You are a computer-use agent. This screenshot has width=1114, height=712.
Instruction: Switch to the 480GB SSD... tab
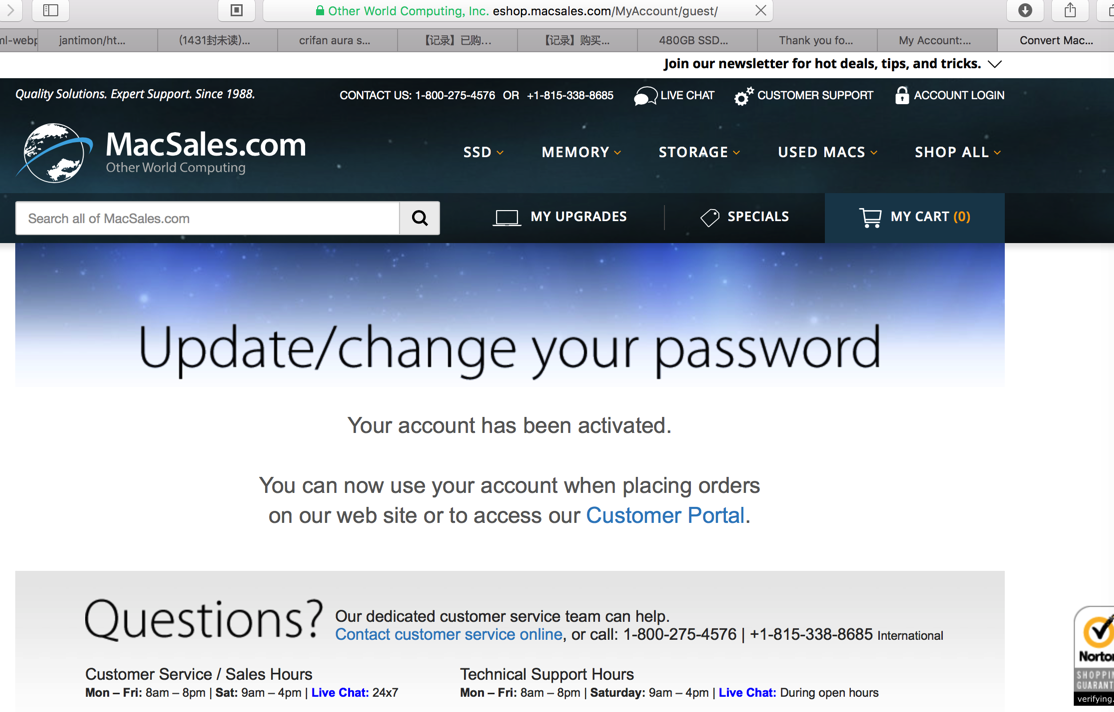click(698, 40)
